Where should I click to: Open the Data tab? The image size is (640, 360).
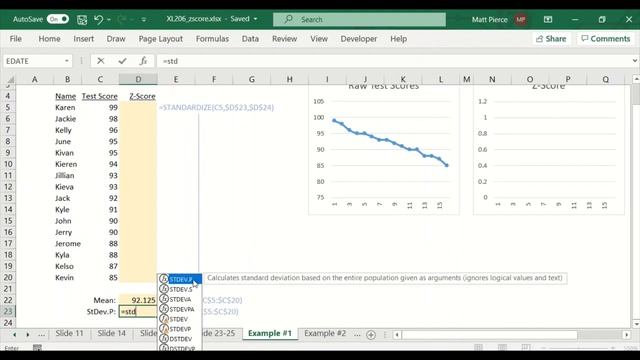pyautogui.click(x=250, y=39)
